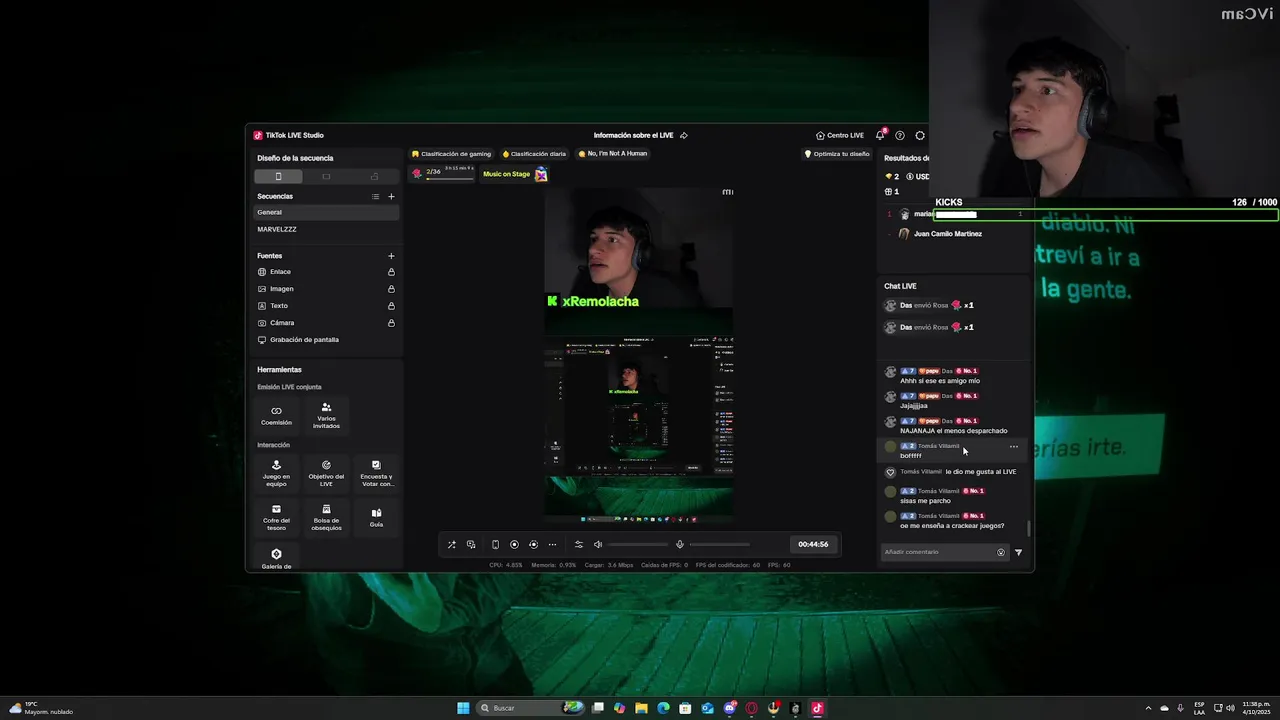Click the live preview video thumbnail
The width and height of the screenshot is (1280, 720).
pos(640,354)
